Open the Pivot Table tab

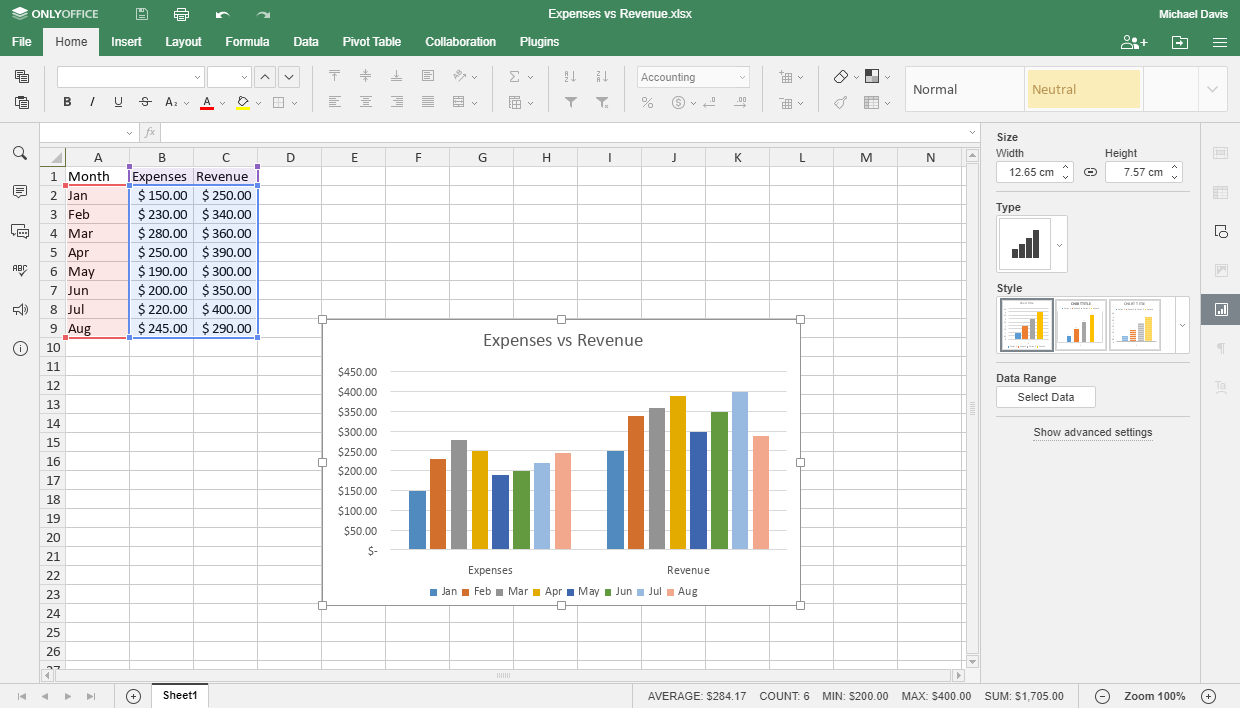(x=372, y=42)
